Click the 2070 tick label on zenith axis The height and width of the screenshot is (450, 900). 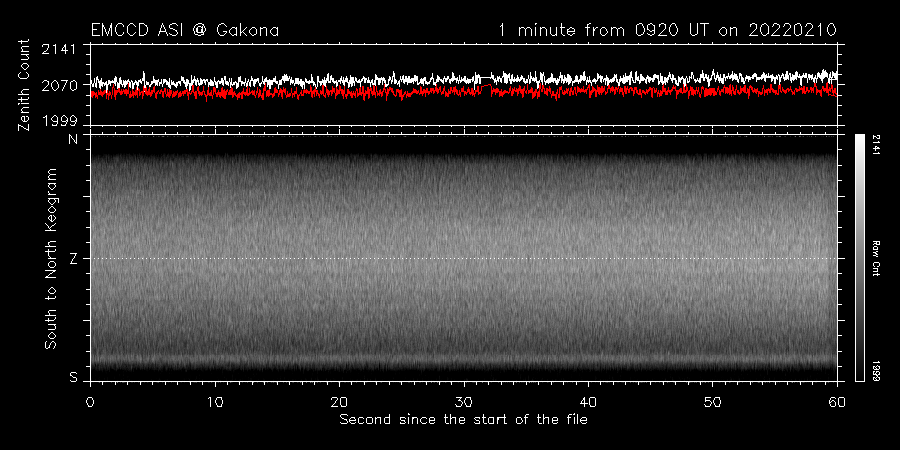(59, 86)
